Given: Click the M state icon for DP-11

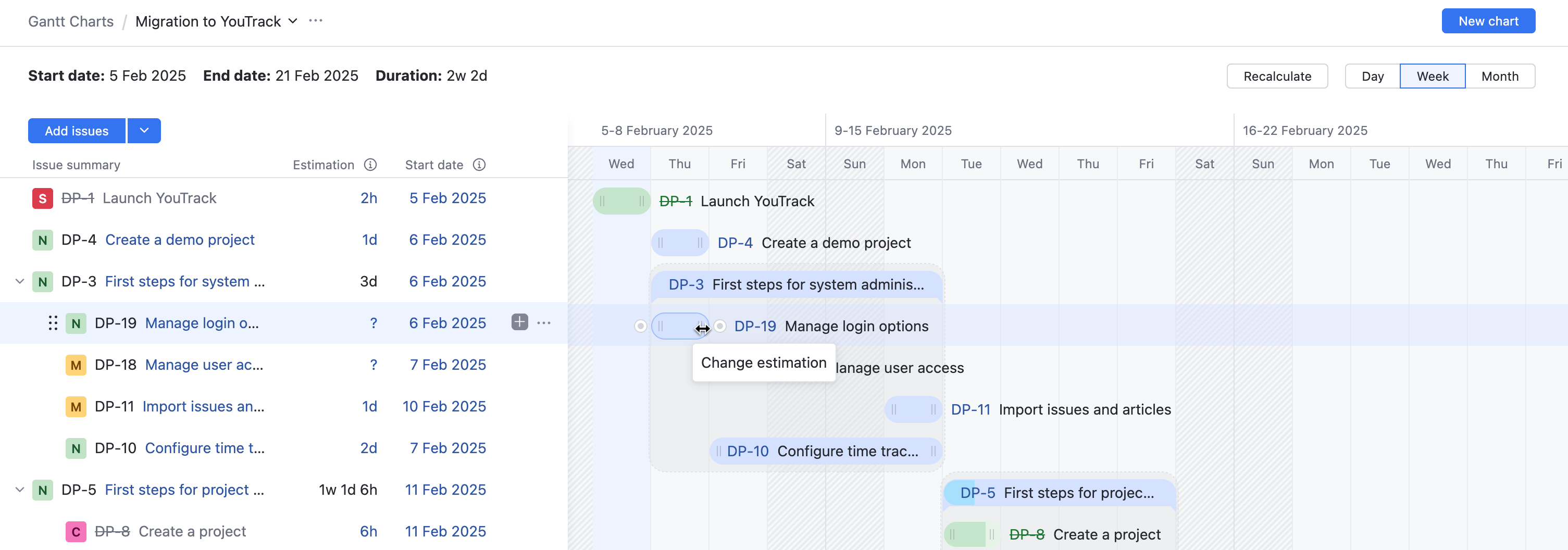Looking at the screenshot, I should pos(76,407).
